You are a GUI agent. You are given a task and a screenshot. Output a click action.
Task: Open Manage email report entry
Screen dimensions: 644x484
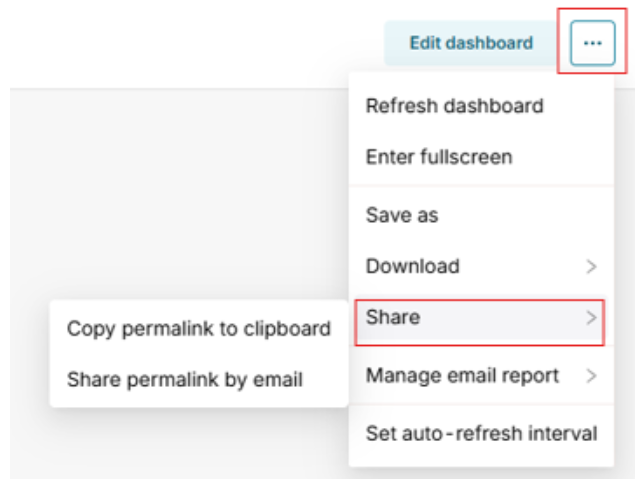[461, 377]
